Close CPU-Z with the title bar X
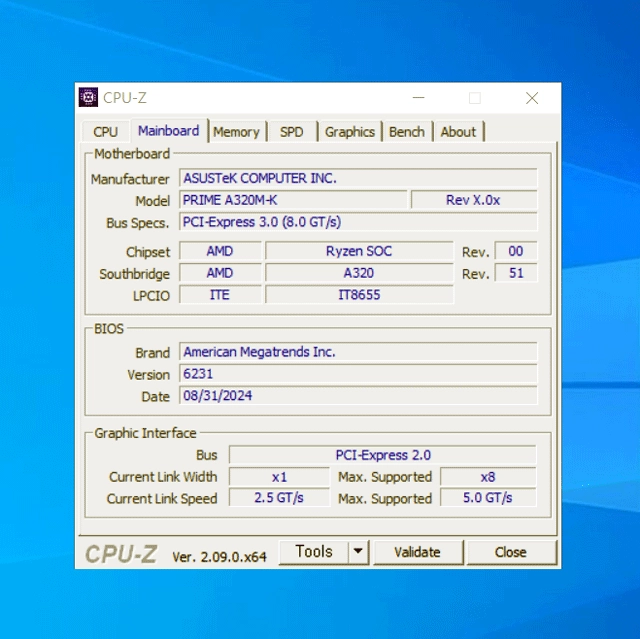 pos(532,98)
